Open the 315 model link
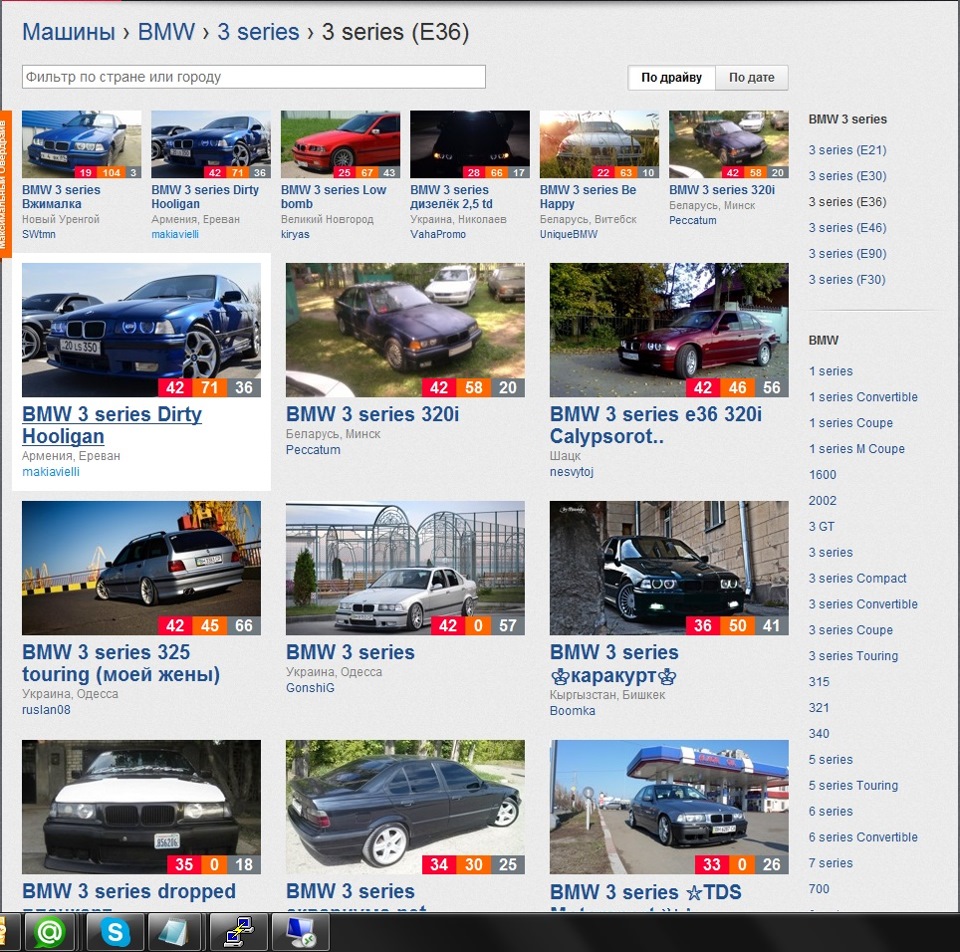 point(819,681)
